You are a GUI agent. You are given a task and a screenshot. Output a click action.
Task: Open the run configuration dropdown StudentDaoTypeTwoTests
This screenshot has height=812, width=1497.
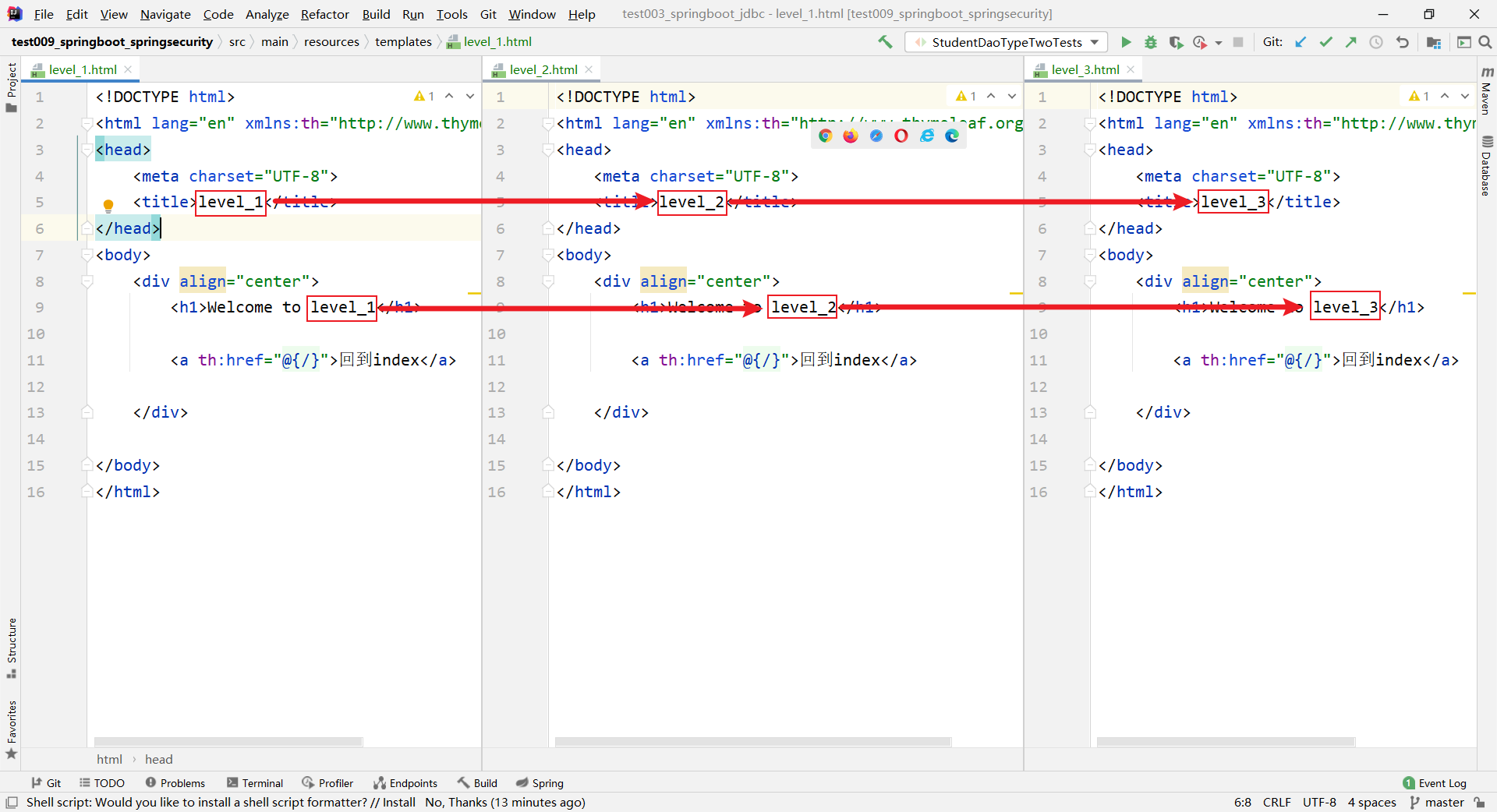1007,42
